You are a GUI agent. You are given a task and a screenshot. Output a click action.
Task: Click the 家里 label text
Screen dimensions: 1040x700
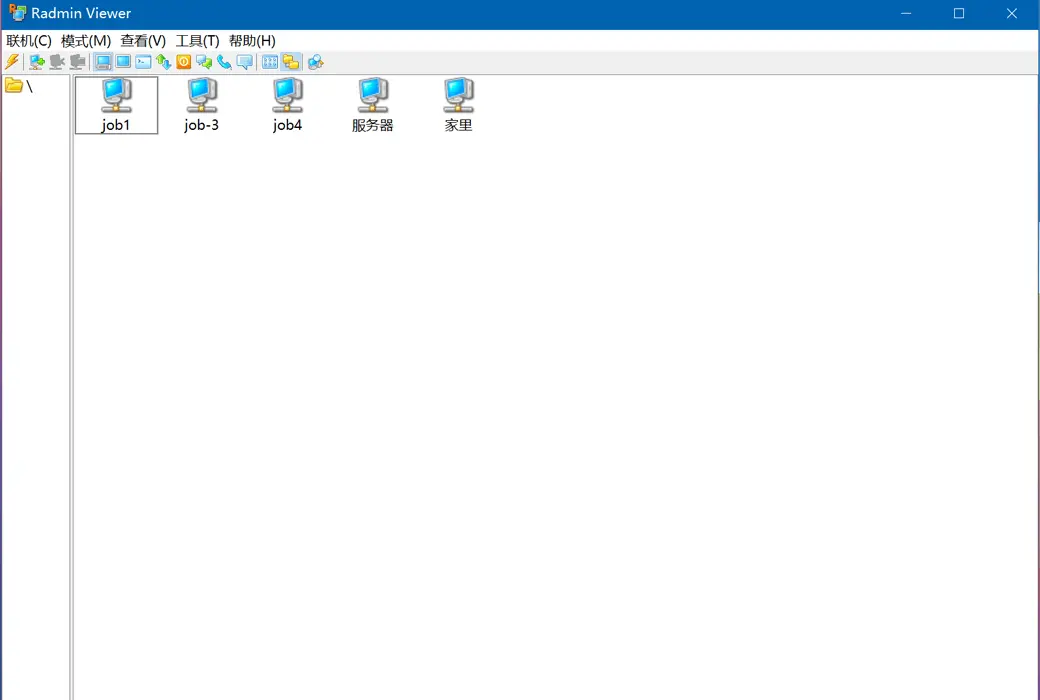point(458,125)
